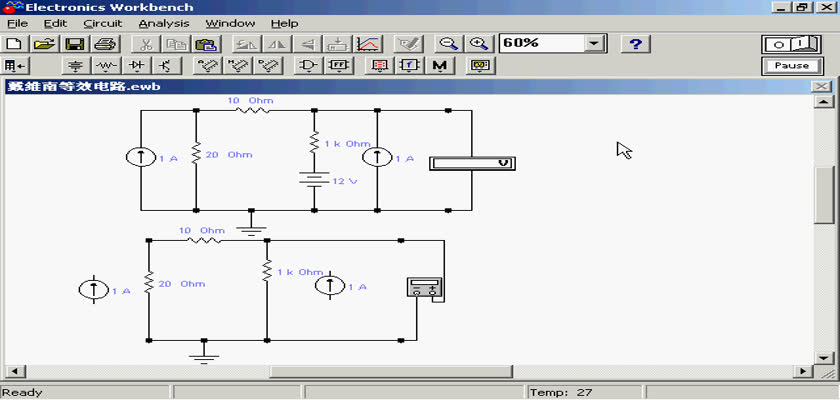Open the Indicators parts bin

379,66
